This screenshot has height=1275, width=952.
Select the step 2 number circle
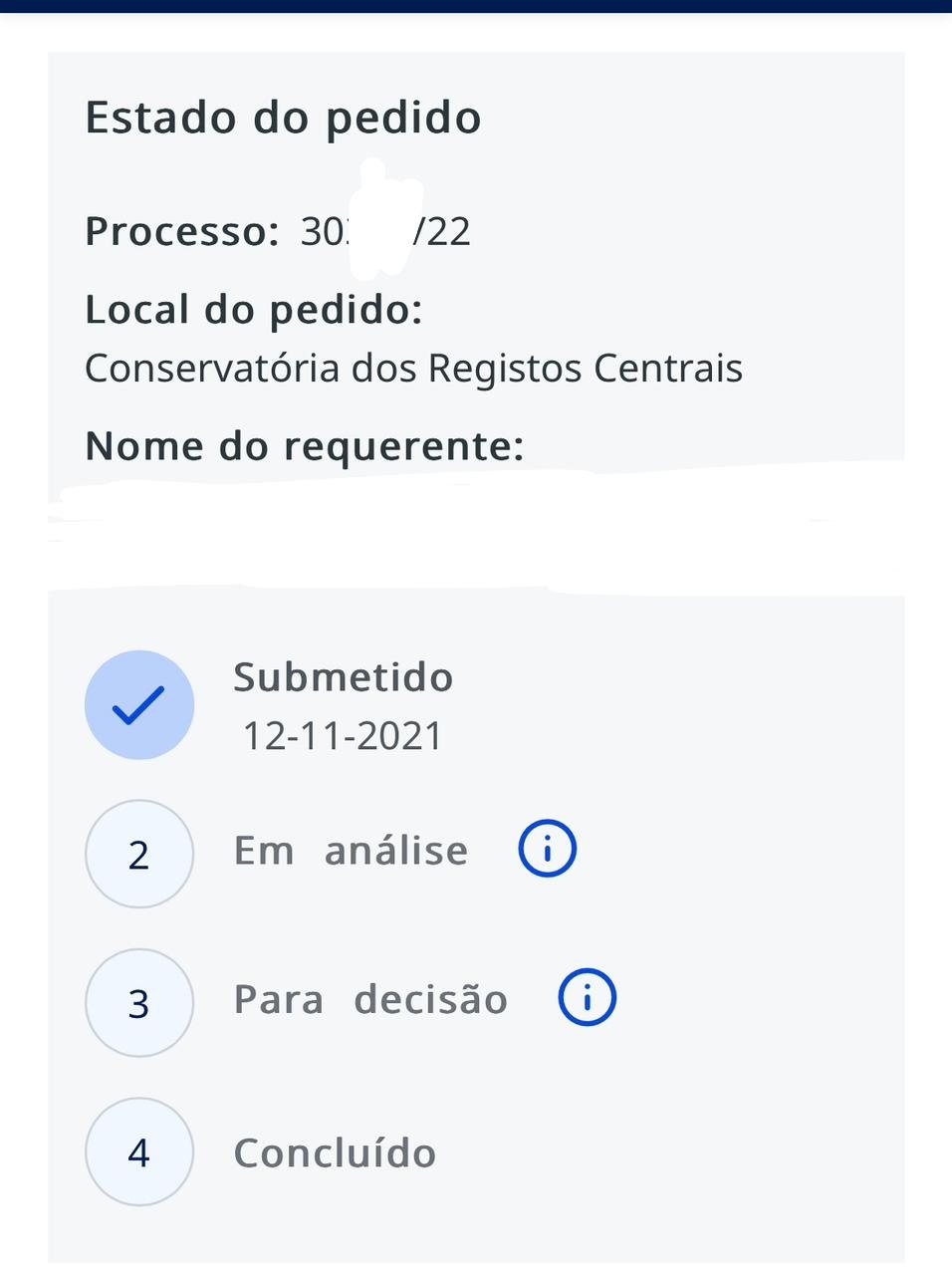coord(139,855)
